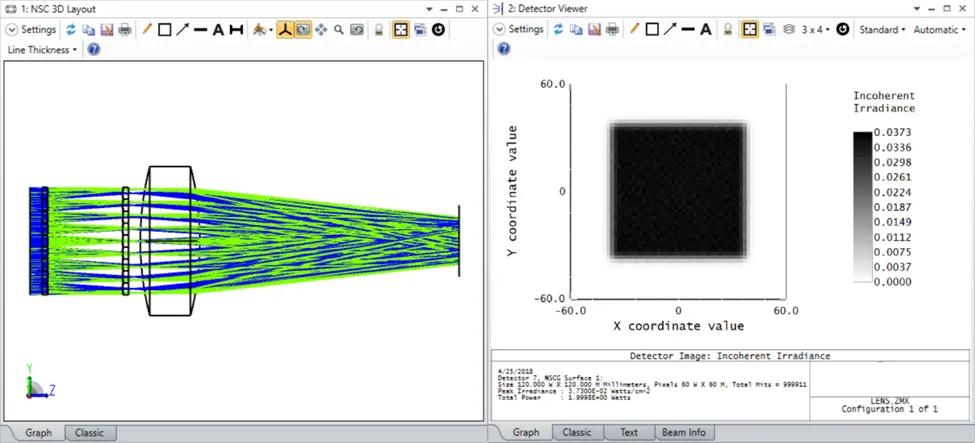Click the Incoherent Irradiance grayscale color bar
Viewport: 975px width, 443px height.
click(862, 207)
